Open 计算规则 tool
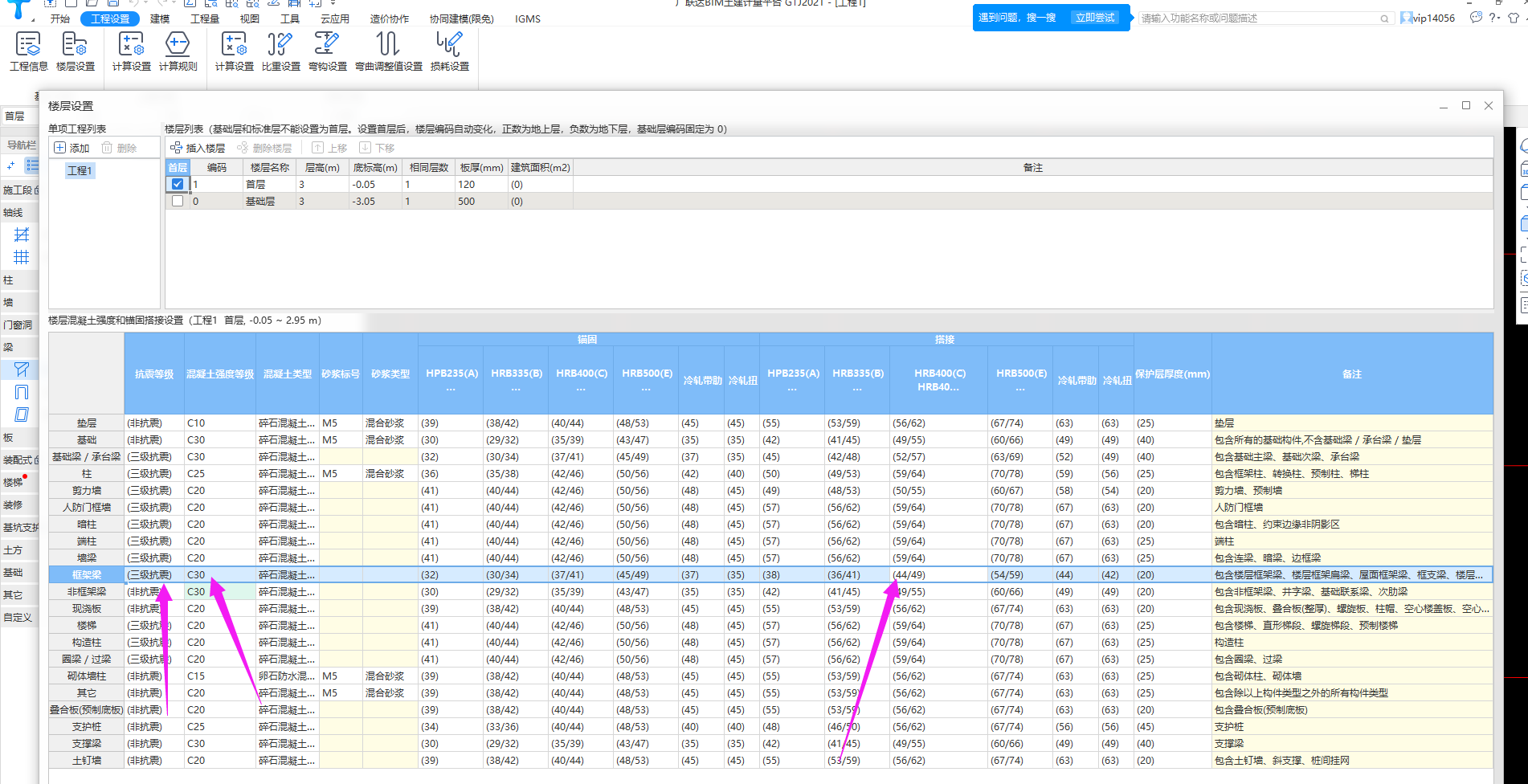 tap(178, 51)
